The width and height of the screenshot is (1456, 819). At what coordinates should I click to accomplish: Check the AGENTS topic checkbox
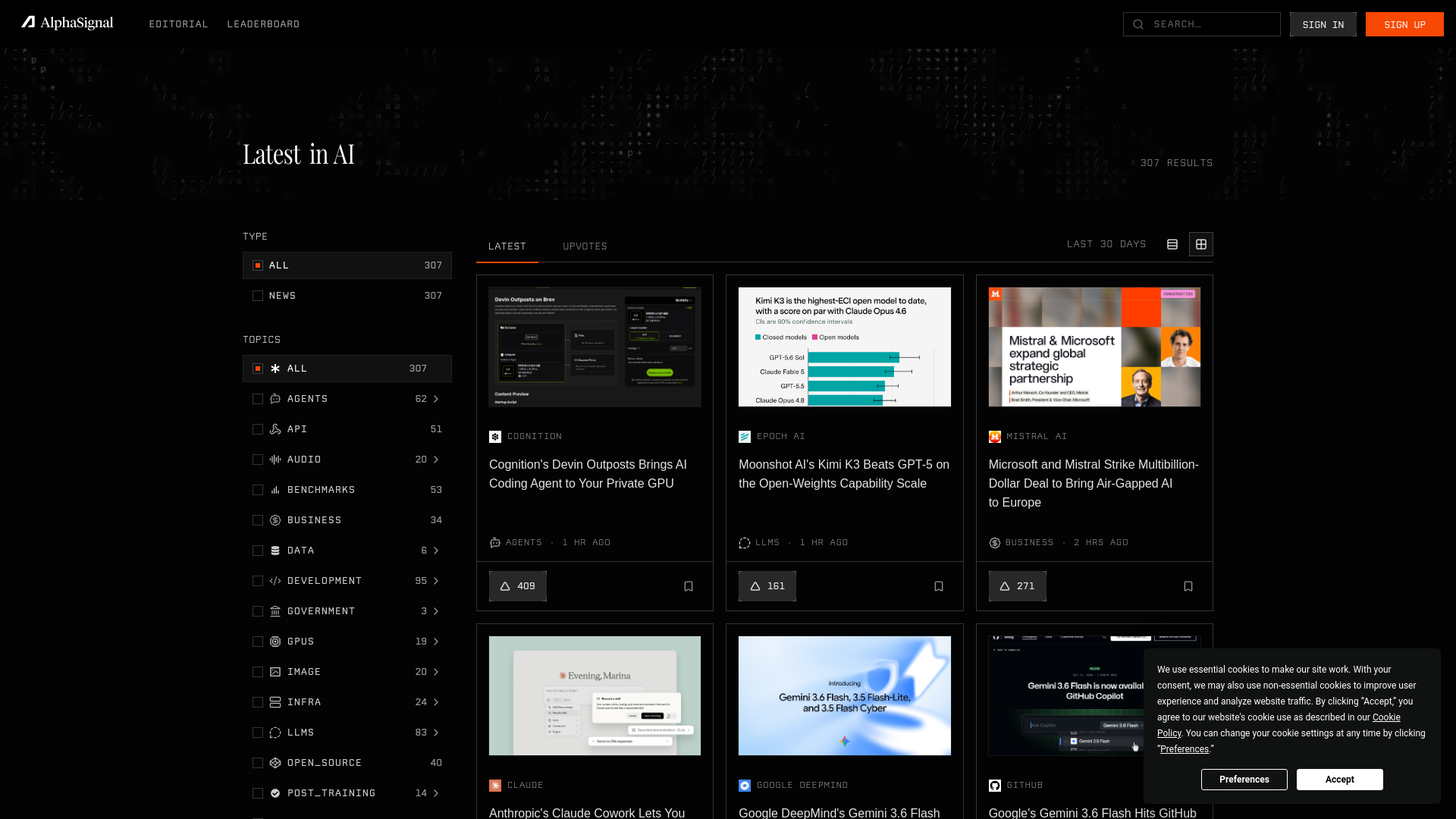click(258, 399)
